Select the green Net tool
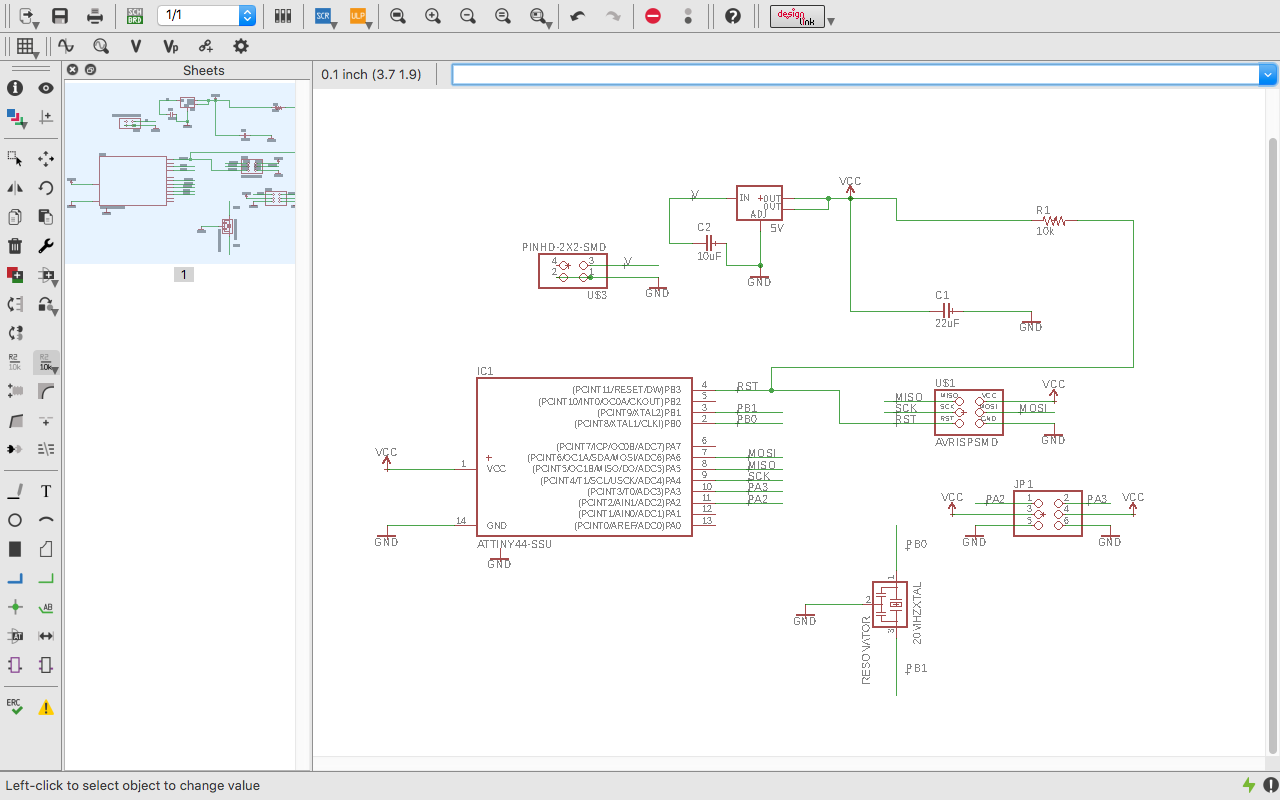This screenshot has width=1280, height=800. tap(45, 578)
